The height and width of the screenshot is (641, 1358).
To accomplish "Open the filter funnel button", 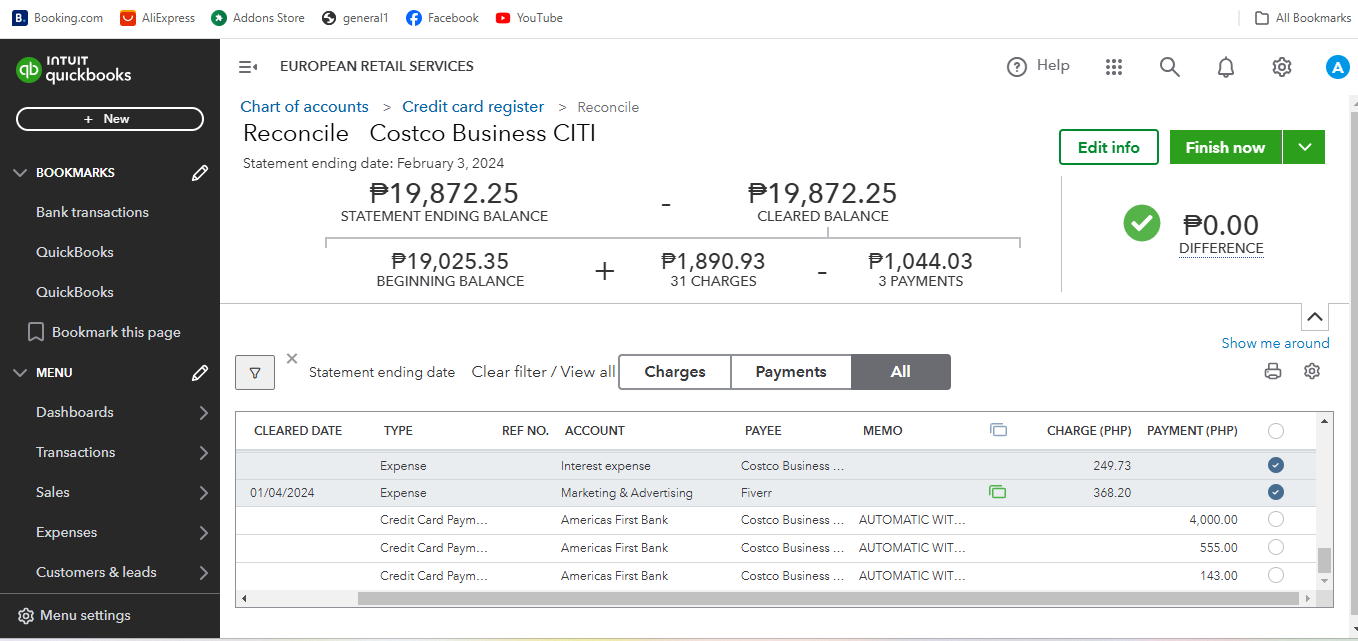I will pos(255,372).
